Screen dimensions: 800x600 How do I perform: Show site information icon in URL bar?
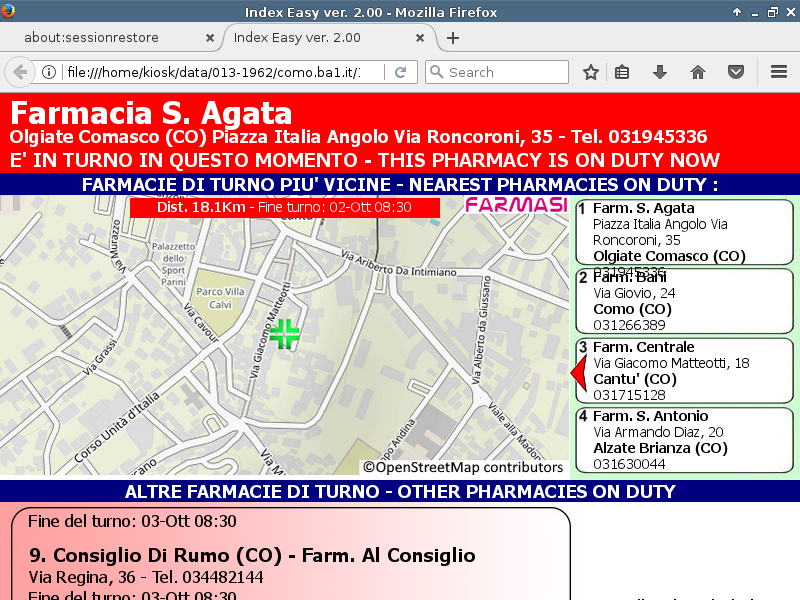click(48, 72)
